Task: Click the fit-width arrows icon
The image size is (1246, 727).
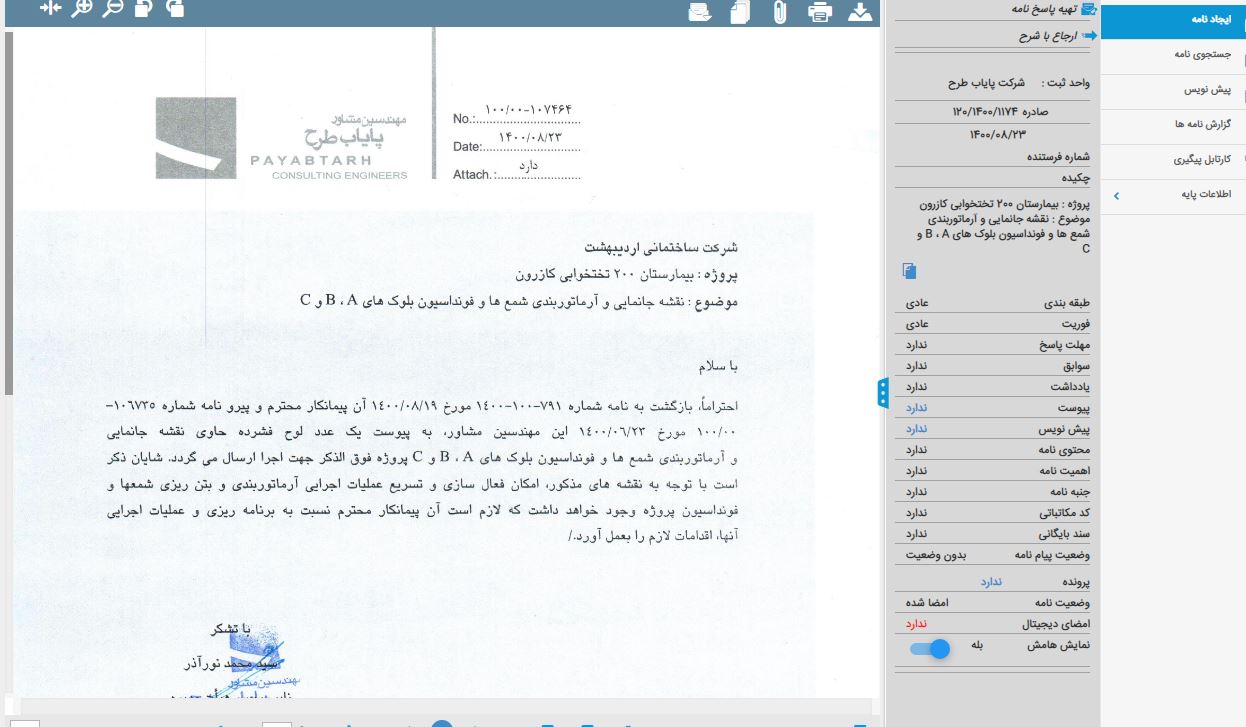Action: click(x=50, y=8)
